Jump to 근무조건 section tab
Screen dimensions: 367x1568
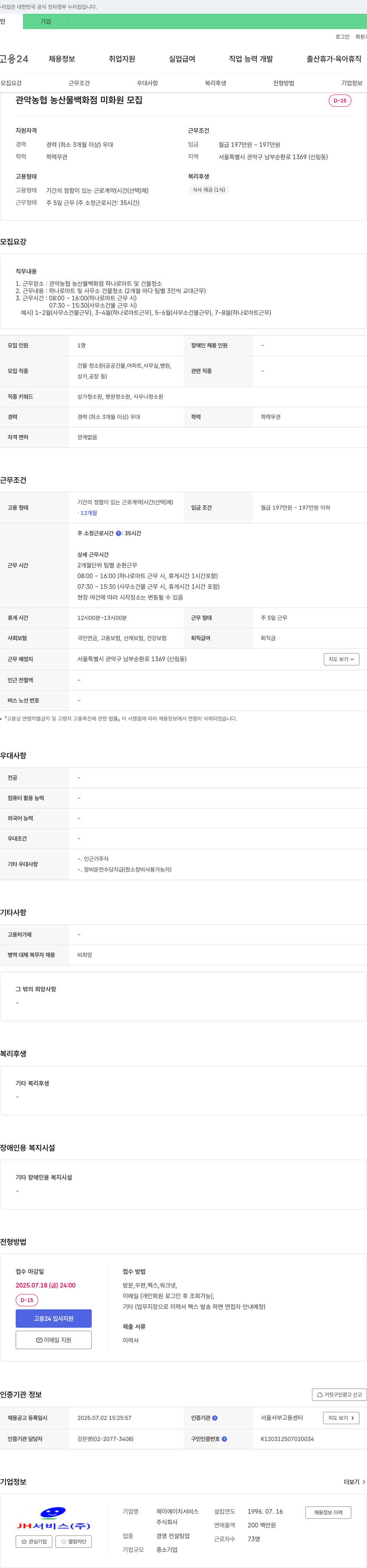[79, 83]
